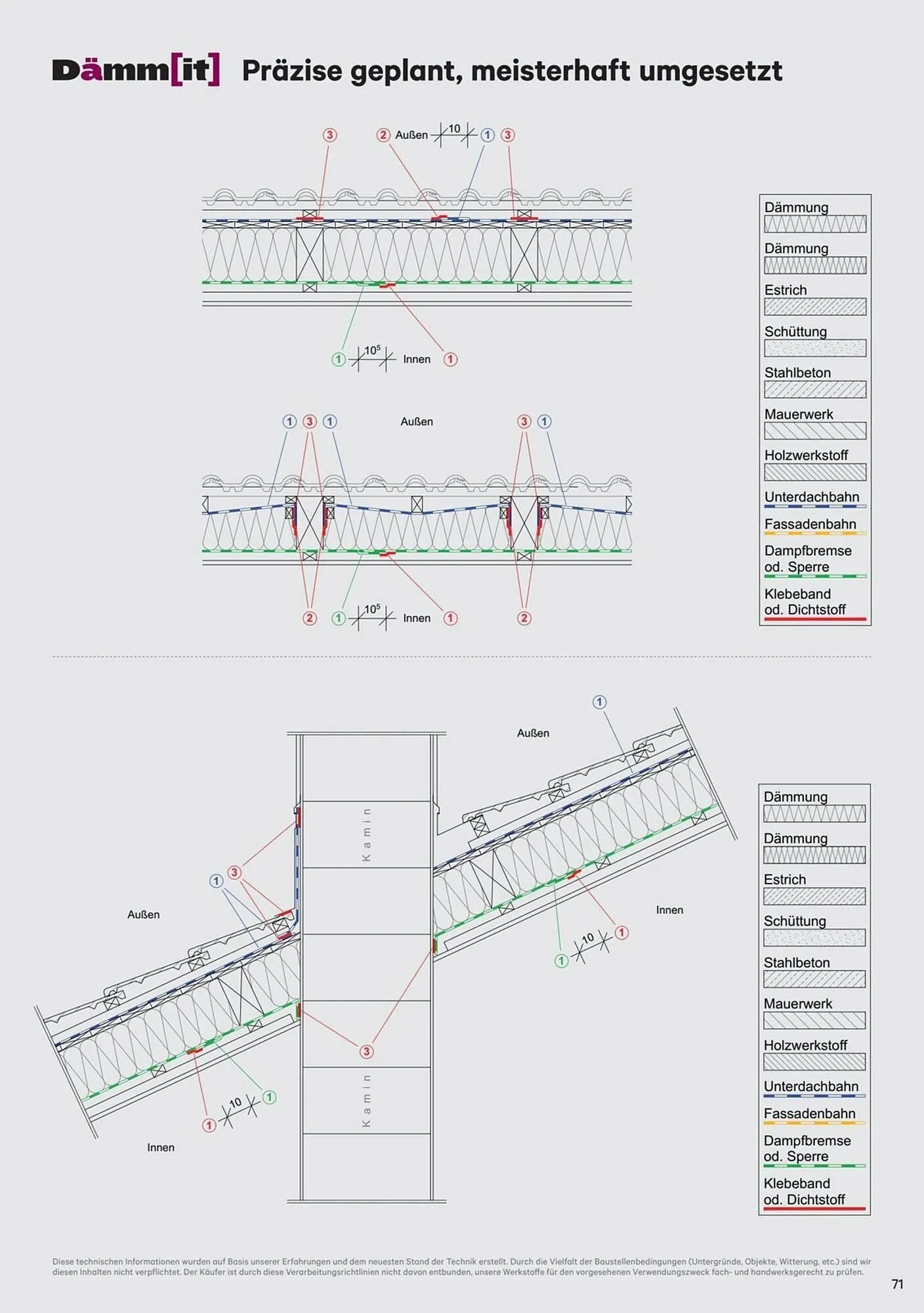Click the blue Unterdachbahn line in lower legend
Screen dimensions: 924x1313
pyautogui.click(x=814, y=1096)
